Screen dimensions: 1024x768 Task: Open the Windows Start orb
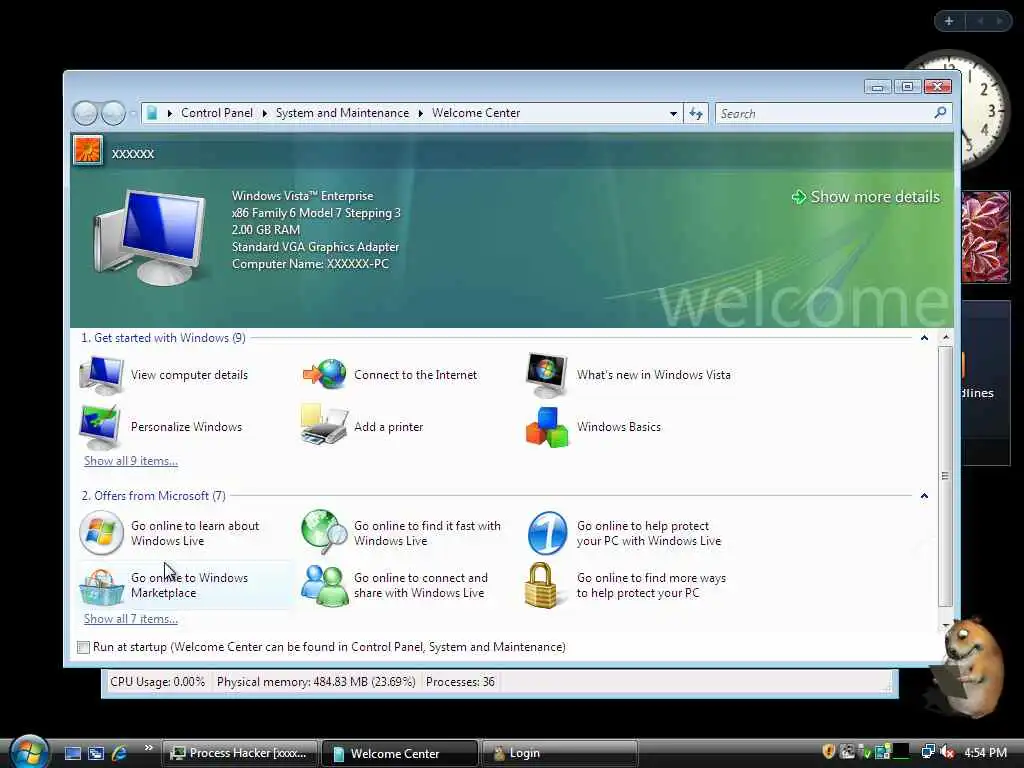pyautogui.click(x=29, y=752)
